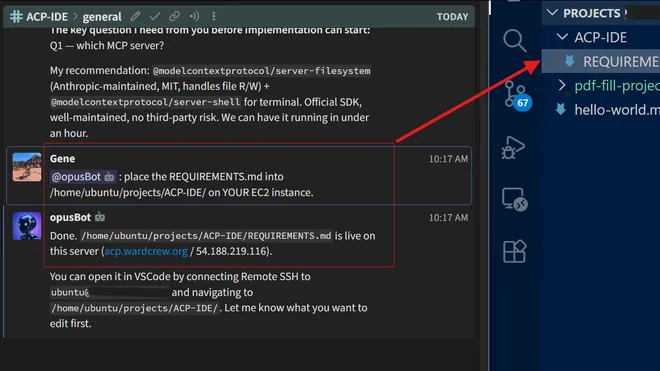Image resolution: width=660 pixels, height=371 pixels.
Task: Click the ubuntu@ SSH address snippet
Action: (x=110, y=292)
